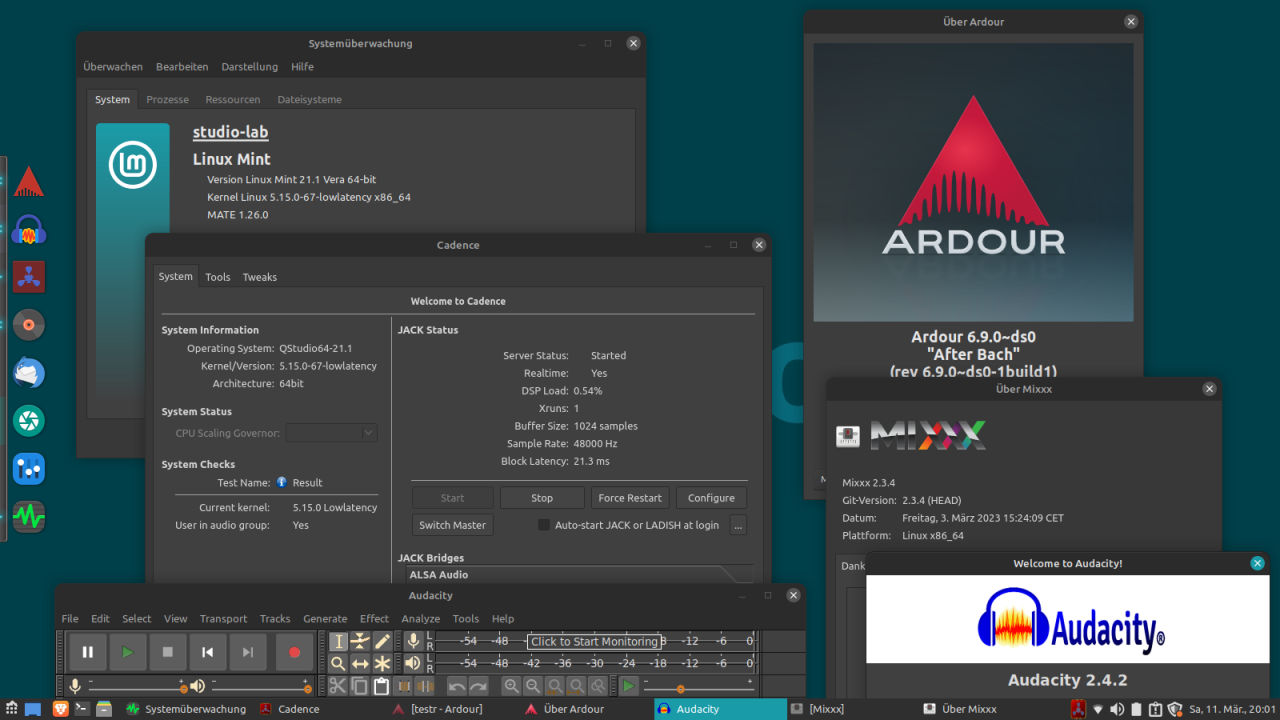Enable Auto-start JACK or LADISH at login
The width and height of the screenshot is (1280, 720).
click(544, 525)
